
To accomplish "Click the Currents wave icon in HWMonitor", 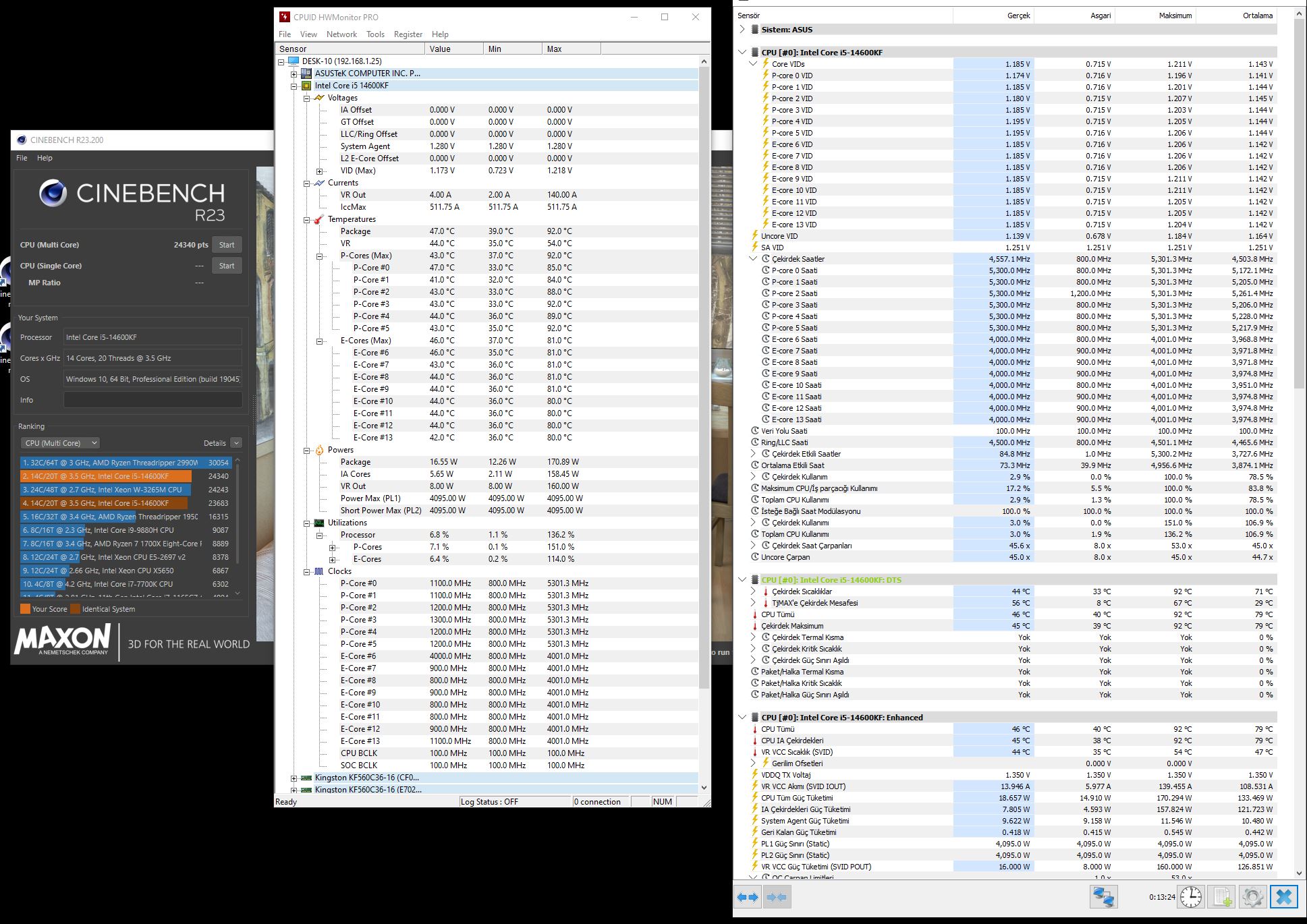I will tap(319, 183).
